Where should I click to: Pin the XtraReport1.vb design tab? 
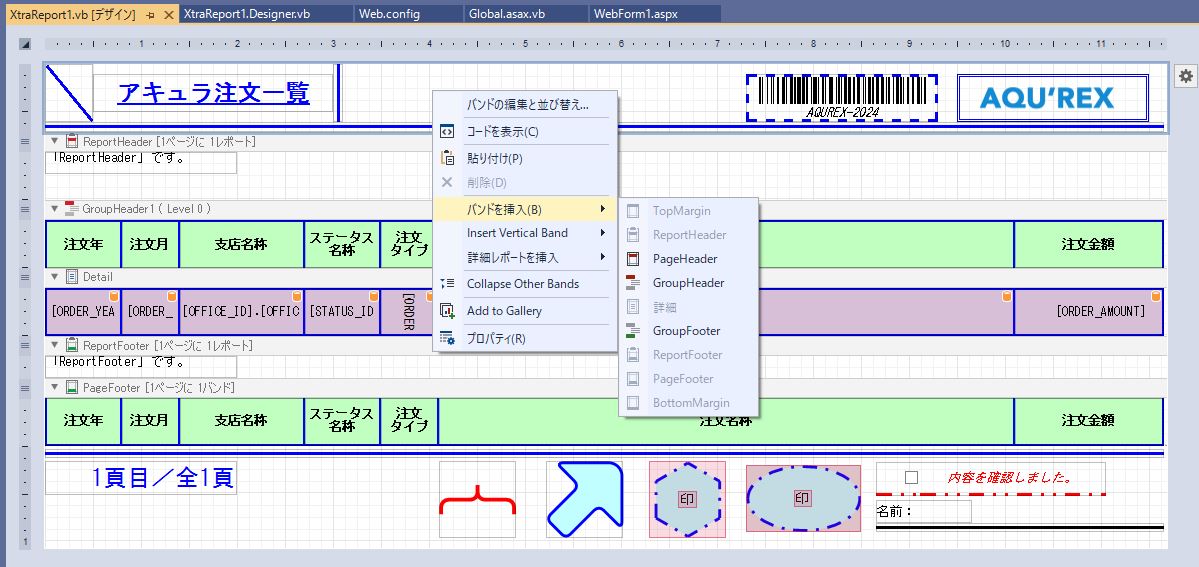pos(150,15)
